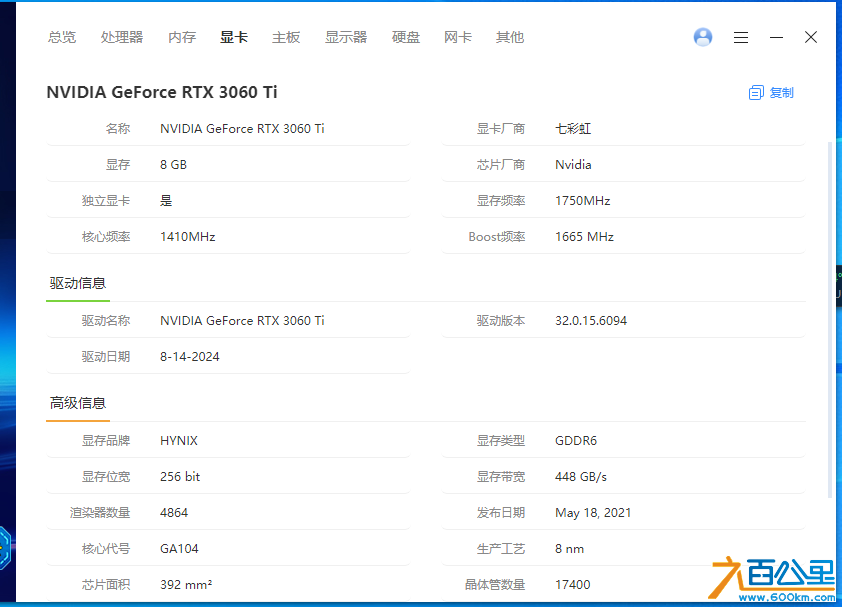Image resolution: width=842 pixels, height=607 pixels.
Task: Switch to the 网卡 tab
Action: [458, 37]
